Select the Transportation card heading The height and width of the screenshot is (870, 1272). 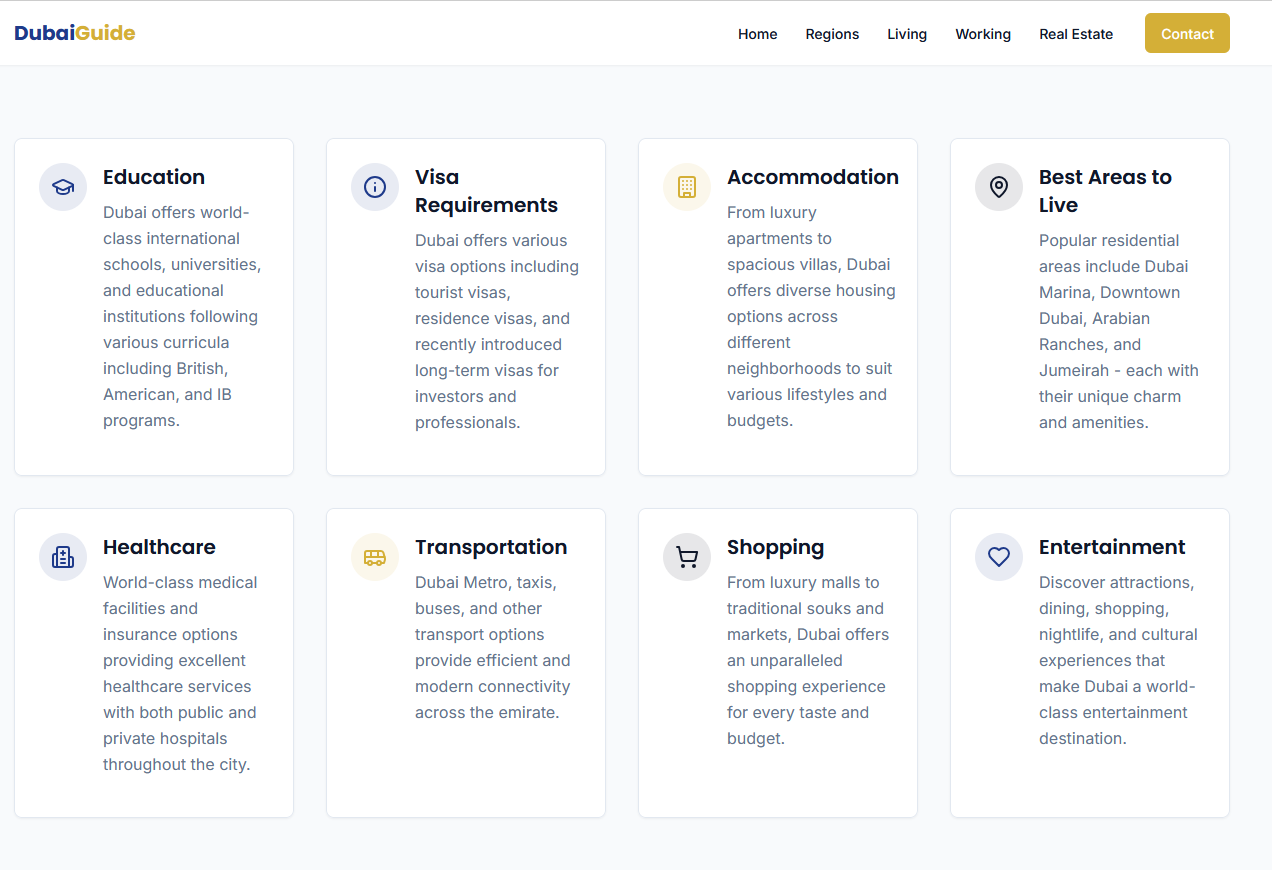[491, 547]
